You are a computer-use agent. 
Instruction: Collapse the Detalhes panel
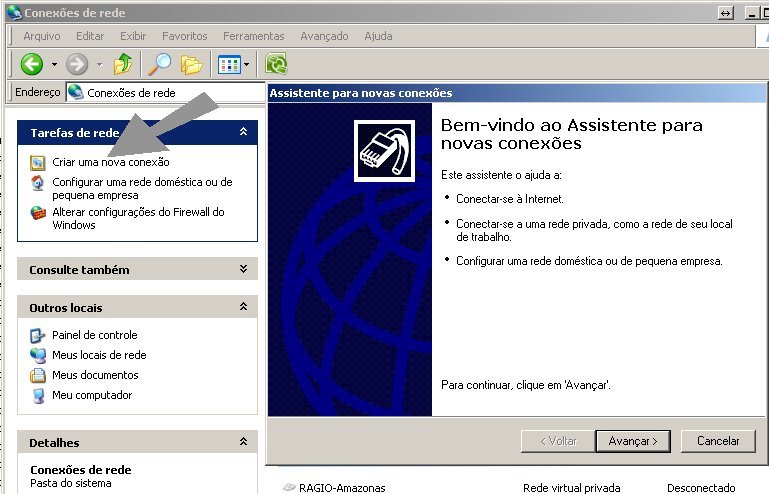(x=243, y=442)
